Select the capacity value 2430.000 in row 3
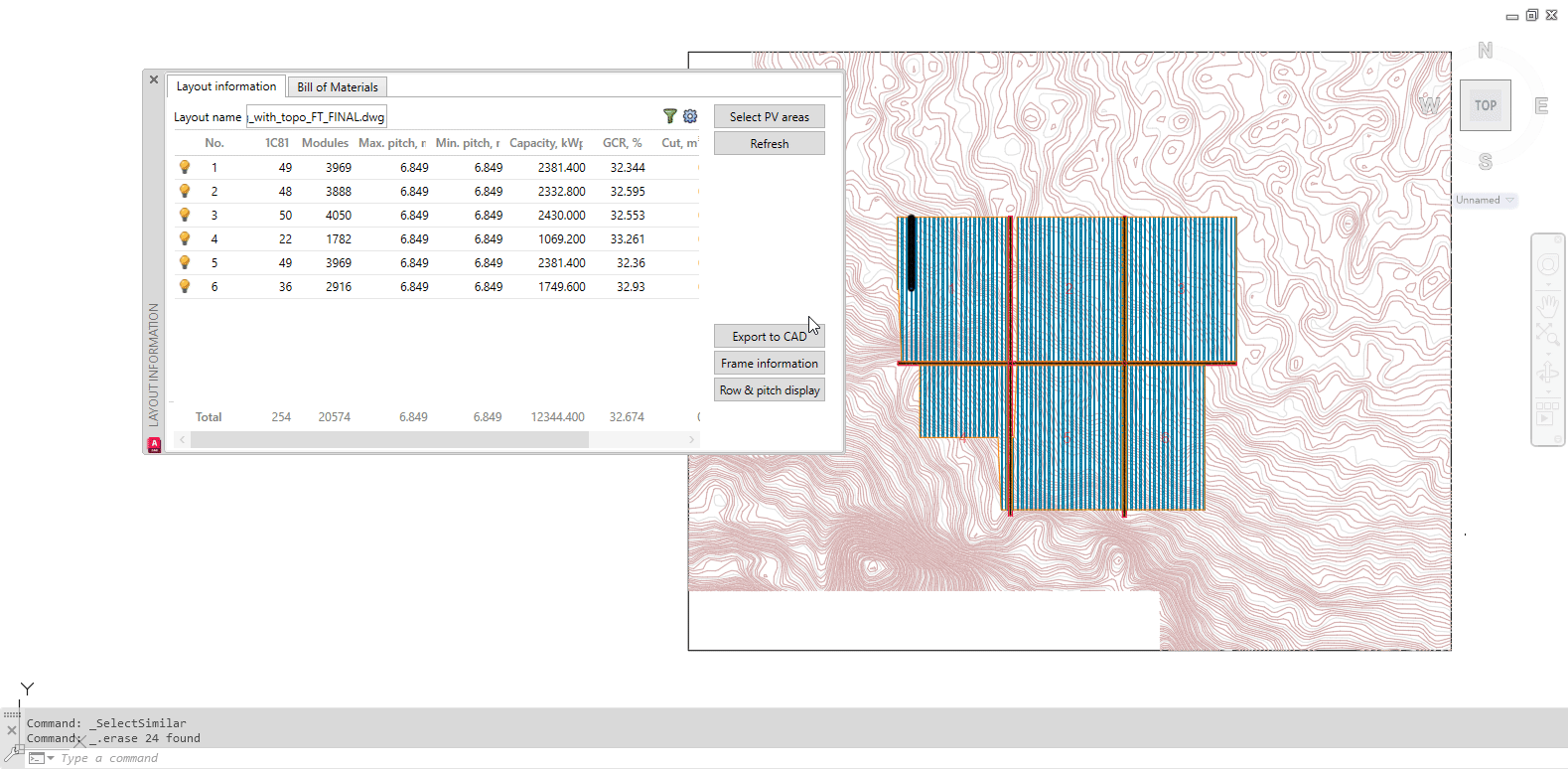Screen dimensions: 1568x769 pos(562,215)
